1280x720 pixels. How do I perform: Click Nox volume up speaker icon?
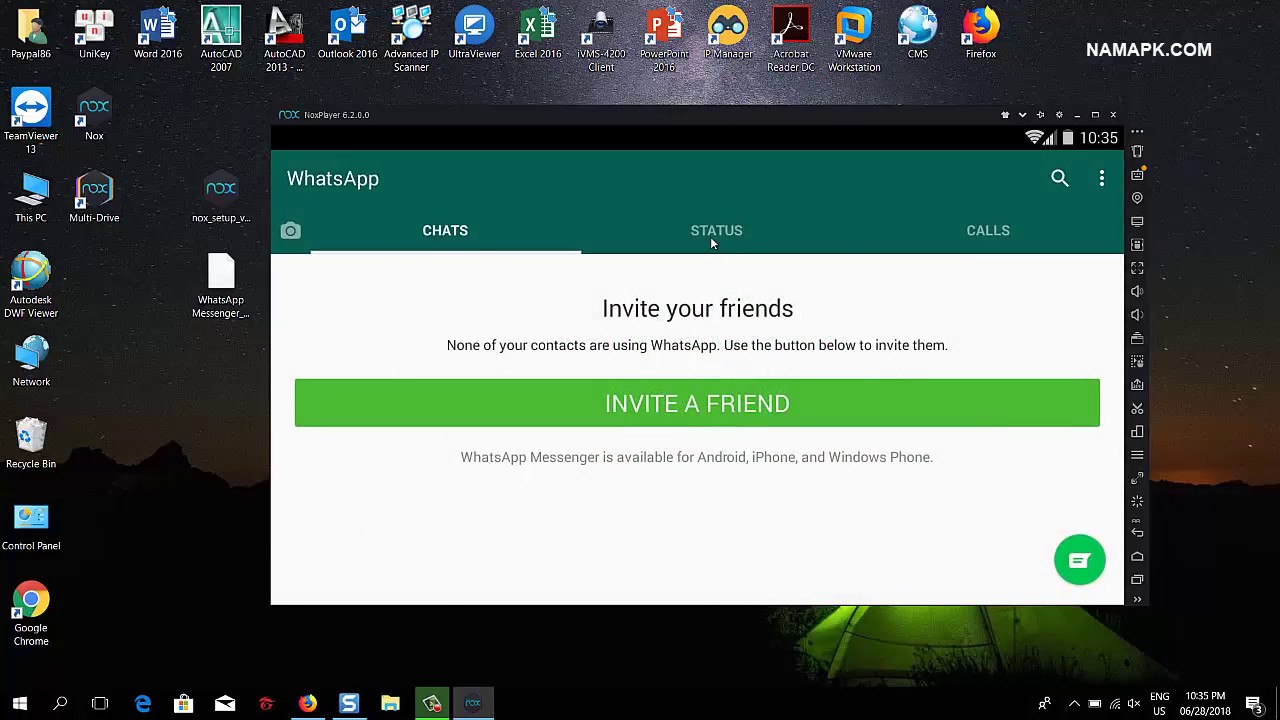tap(1137, 292)
